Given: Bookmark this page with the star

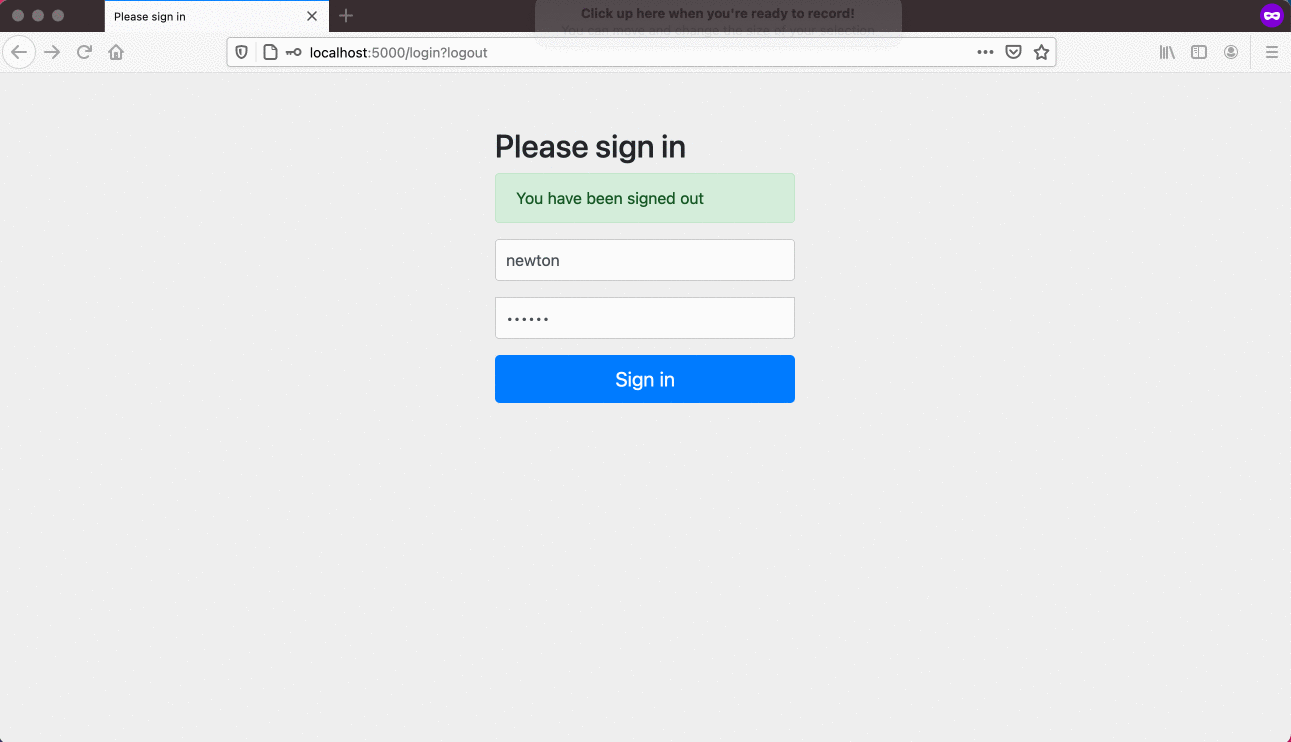Looking at the screenshot, I should point(1041,52).
